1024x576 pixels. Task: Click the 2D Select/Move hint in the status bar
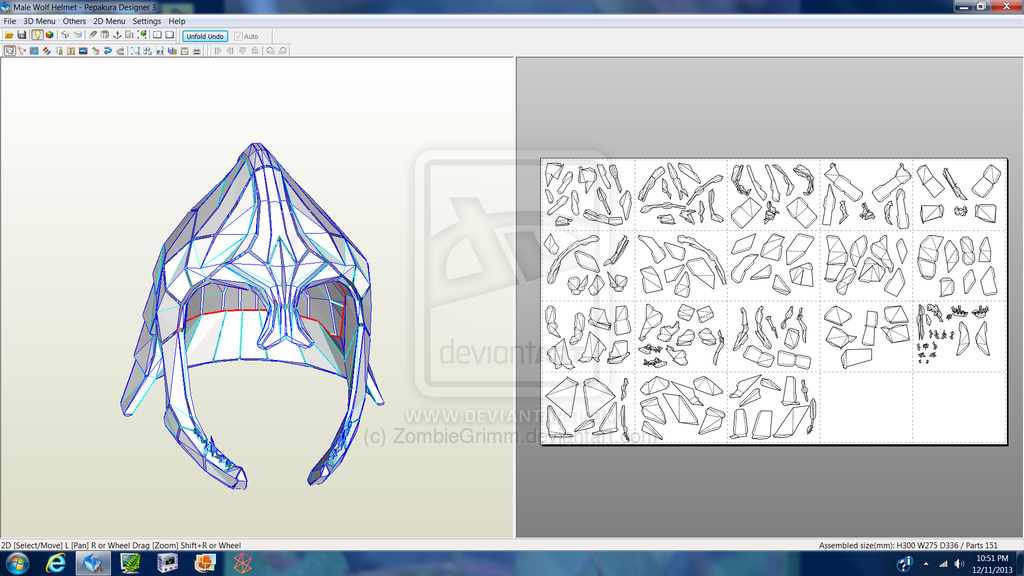(x=121, y=545)
